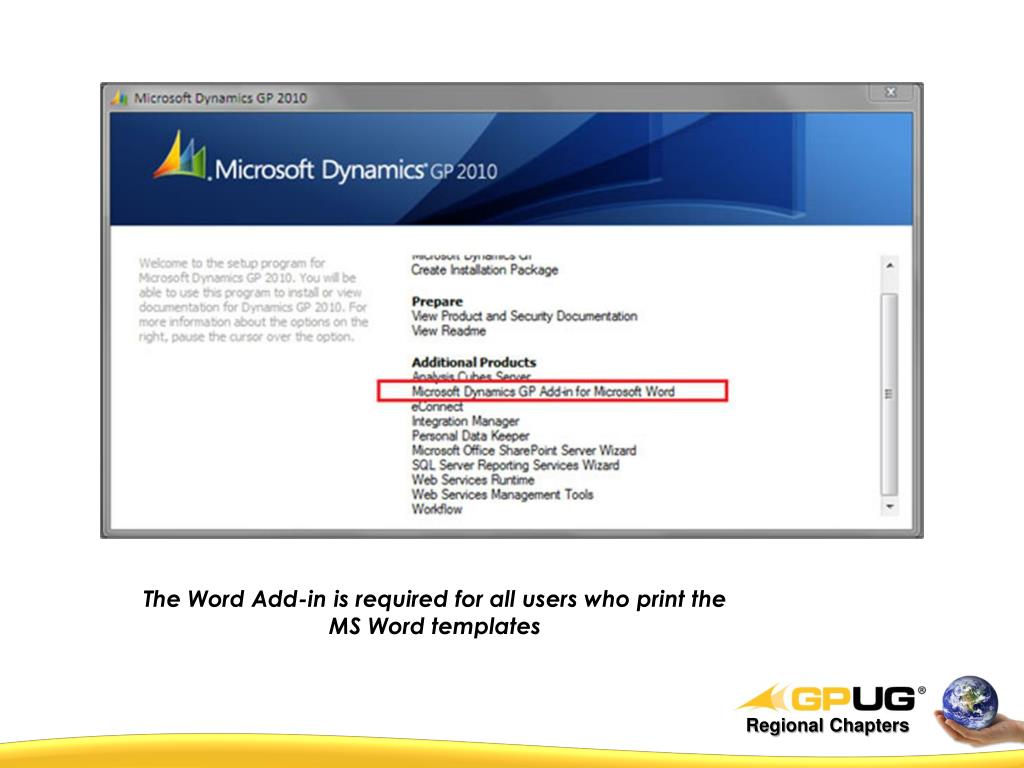This screenshot has height=768, width=1024.
Task: Select Analysis Cubes Server product
Action: tap(471, 376)
